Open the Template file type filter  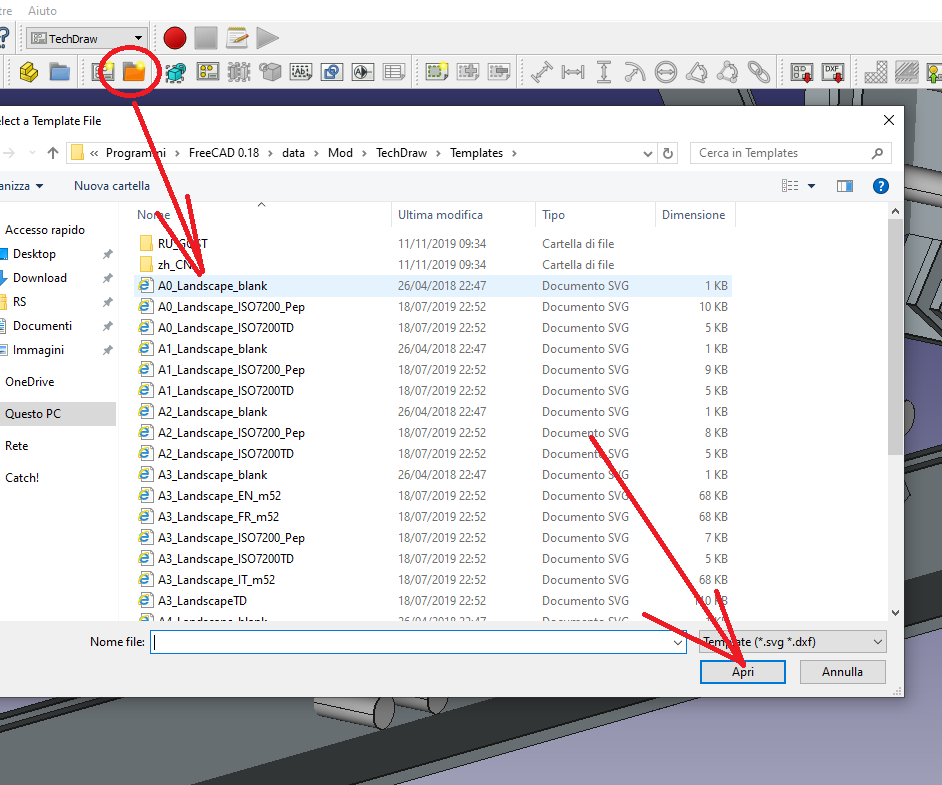[x=792, y=642]
